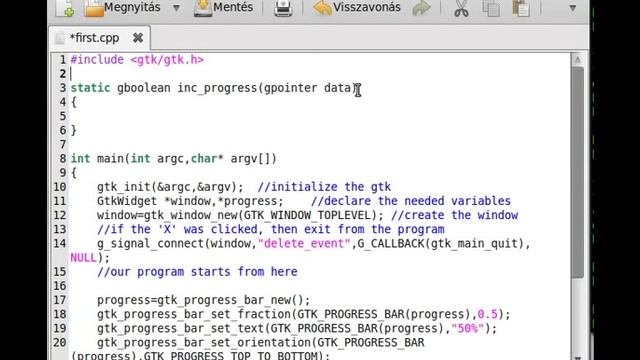
Task: Click '//create the window' comment
Action: 454,215
